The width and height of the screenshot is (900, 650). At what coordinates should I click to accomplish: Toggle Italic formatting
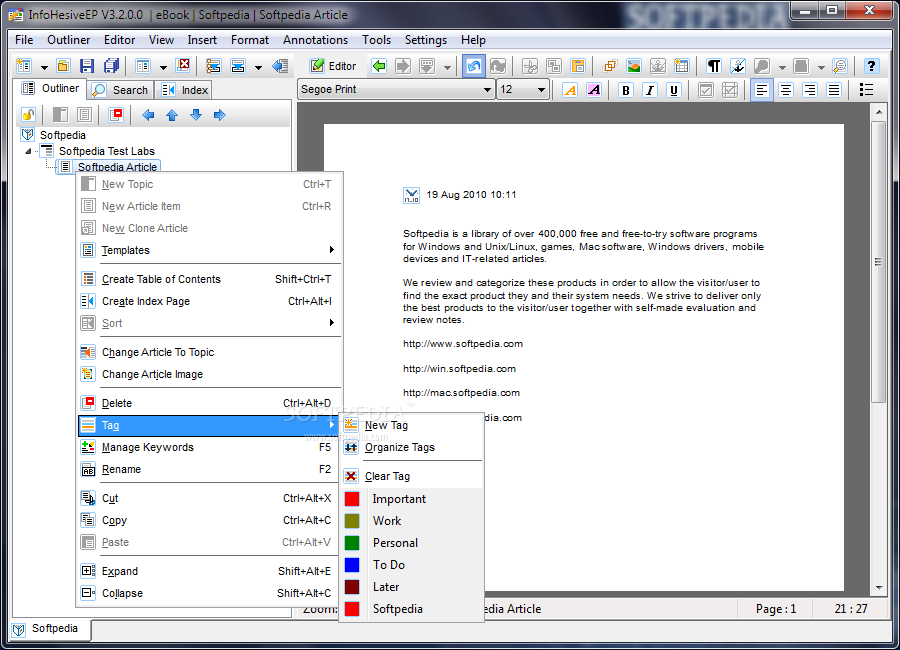tap(650, 90)
